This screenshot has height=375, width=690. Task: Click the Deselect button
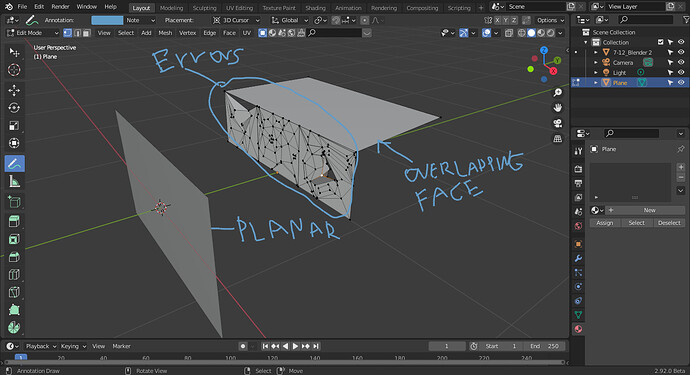coord(669,223)
